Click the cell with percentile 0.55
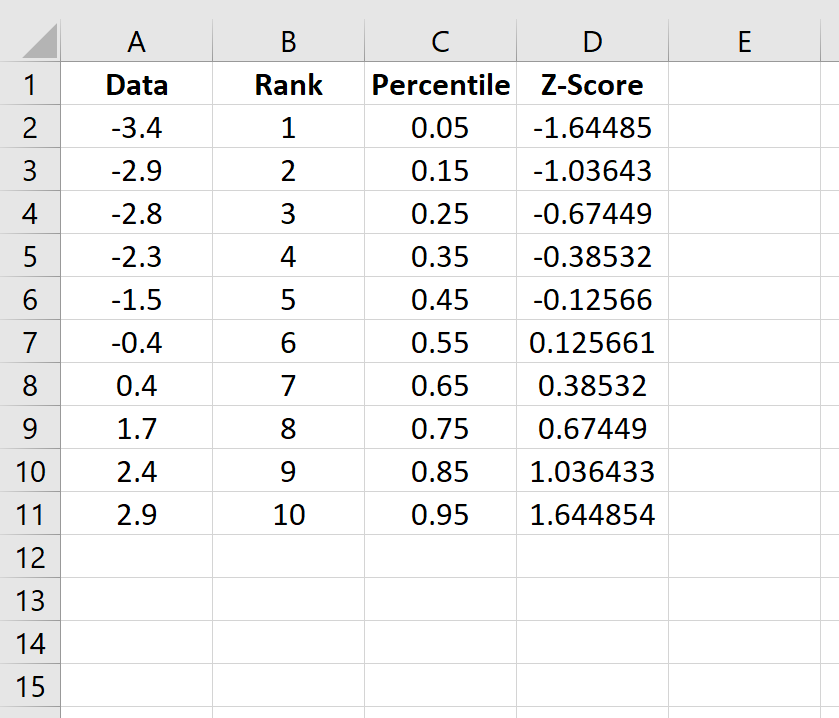Screen dimensions: 839x718 pyautogui.click(x=440, y=342)
